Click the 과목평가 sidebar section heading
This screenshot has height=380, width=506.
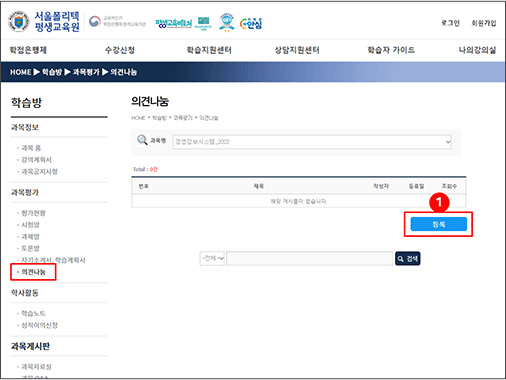(25, 192)
